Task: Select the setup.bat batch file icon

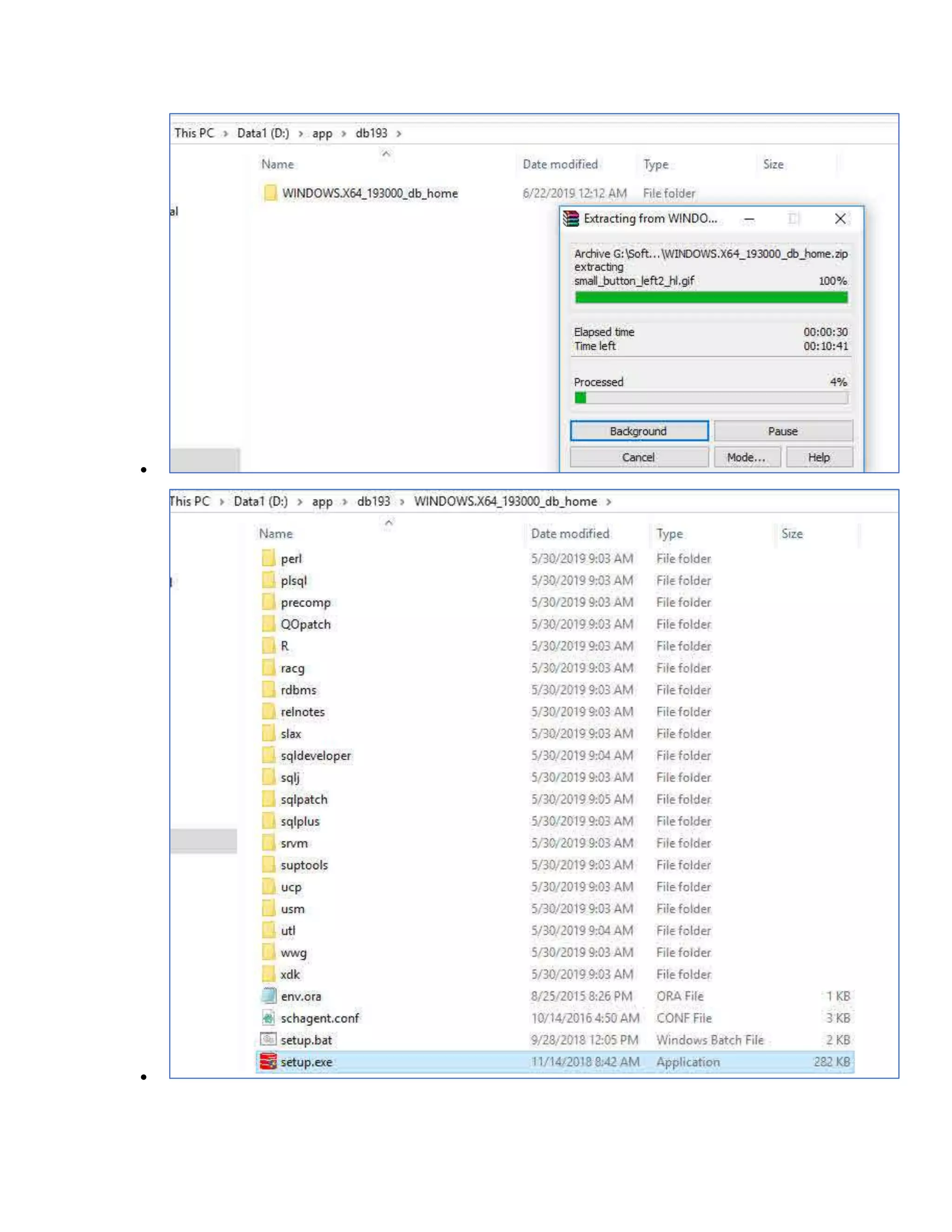Action: (x=269, y=1039)
